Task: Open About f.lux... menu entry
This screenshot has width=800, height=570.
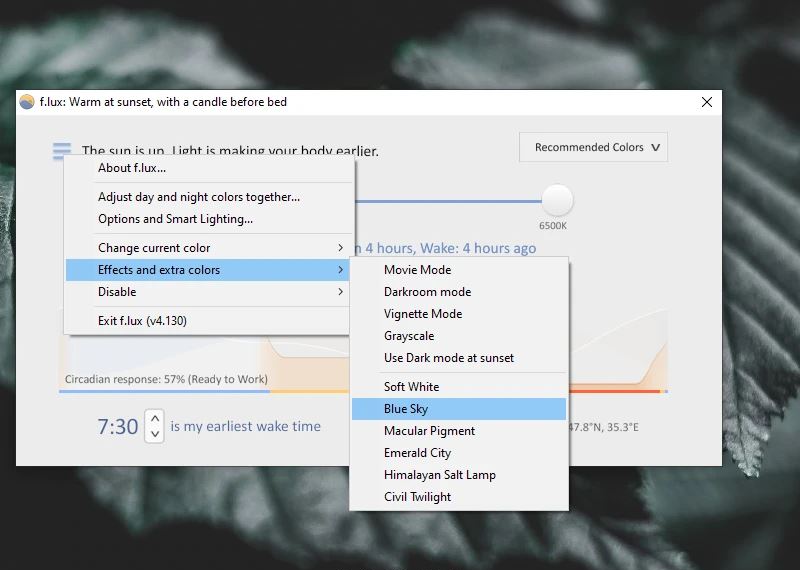Action: click(209, 168)
